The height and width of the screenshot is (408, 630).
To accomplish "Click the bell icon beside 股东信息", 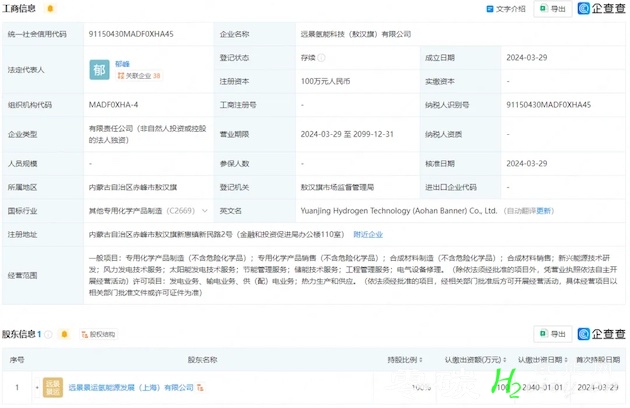I will (64, 334).
